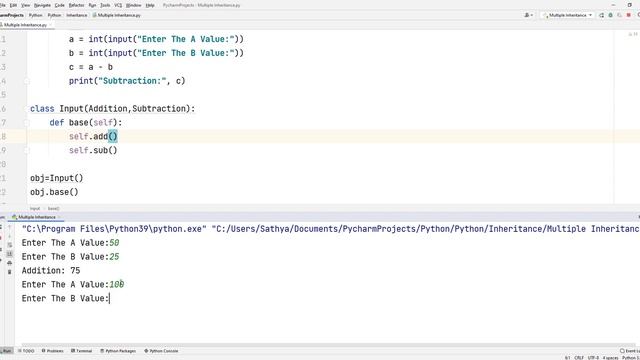Click the Multiple Inheritance.py breadcrumb
Image resolution: width=640 pixels, height=360 pixels.
[x=117, y=15]
